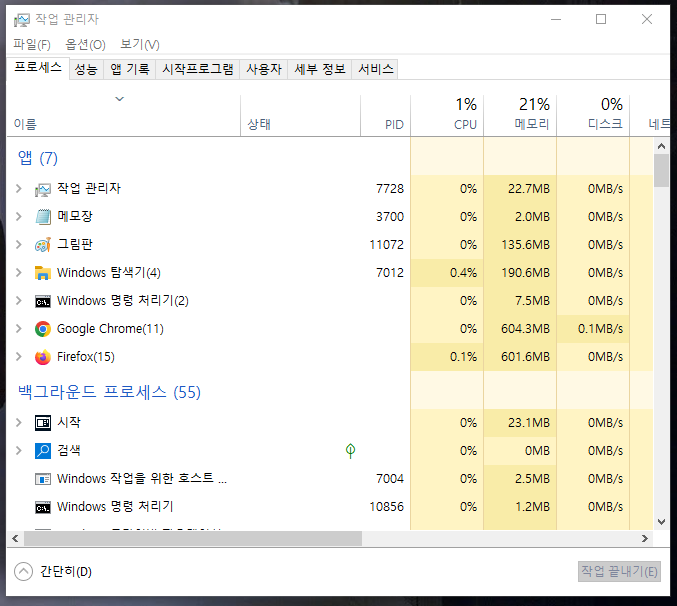
Task: Select the Windows 작업을 위한 호스트 icon
Action: coord(43,479)
